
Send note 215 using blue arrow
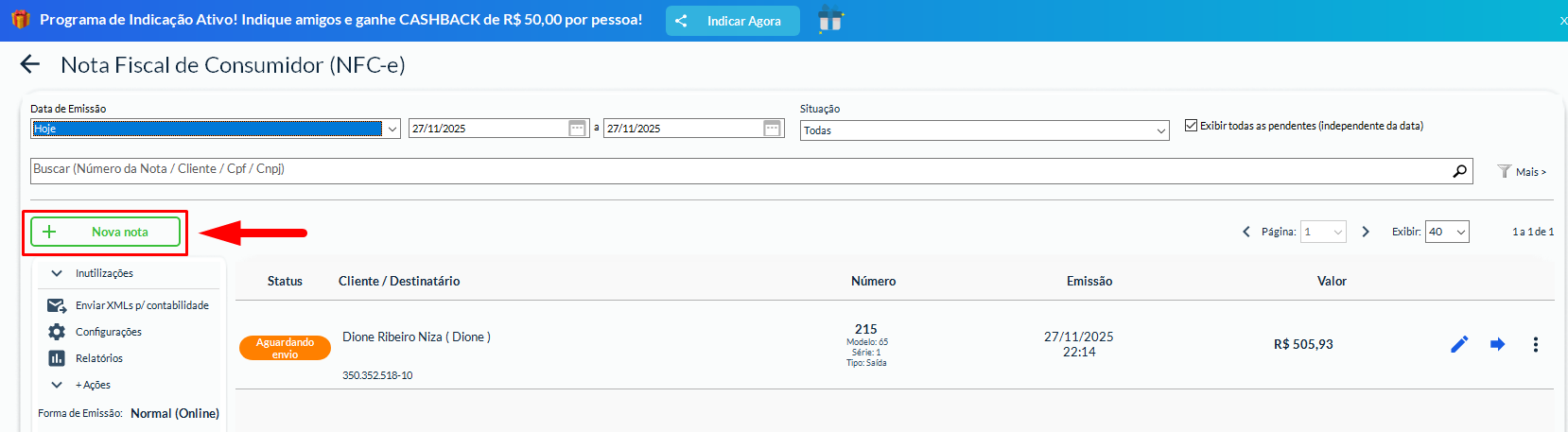[x=1497, y=344]
